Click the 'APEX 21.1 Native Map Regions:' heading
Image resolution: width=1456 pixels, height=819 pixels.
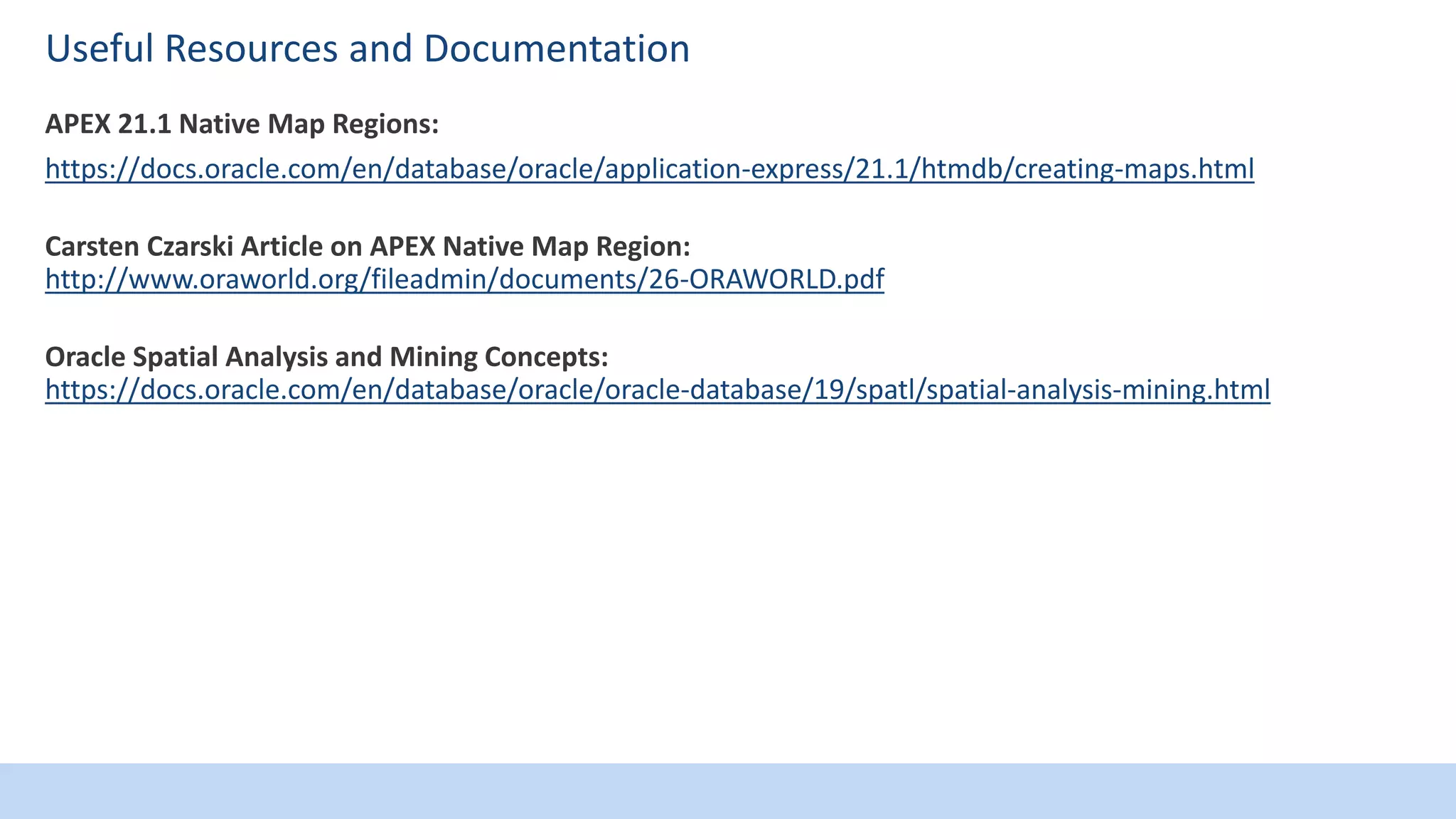coord(242,124)
